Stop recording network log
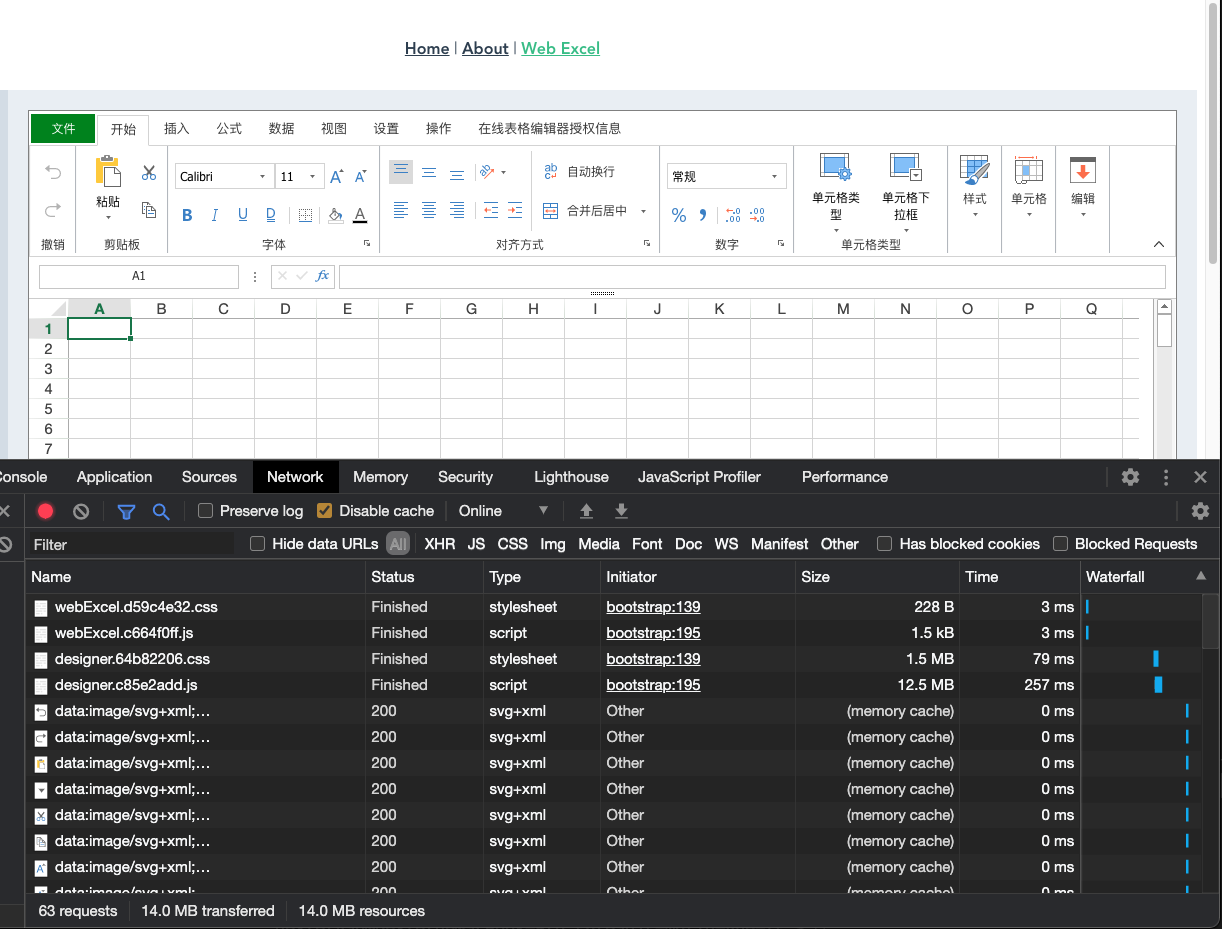Viewport: 1222px width, 929px height. point(45,511)
